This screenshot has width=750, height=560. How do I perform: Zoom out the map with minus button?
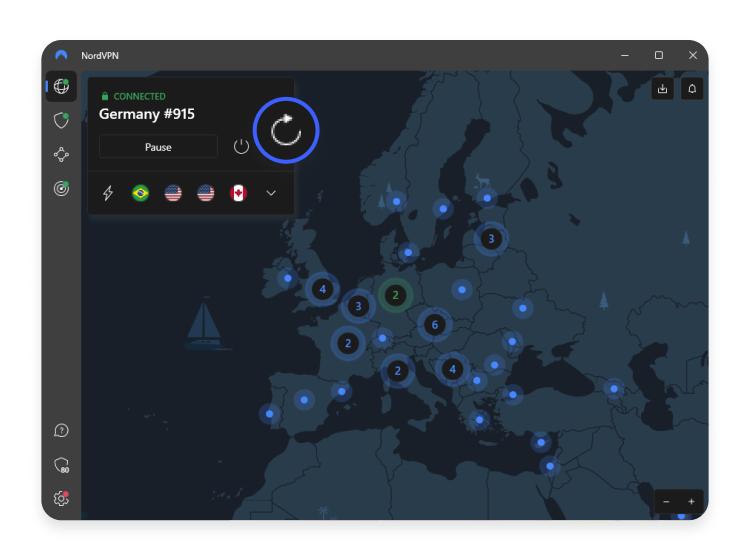point(666,502)
